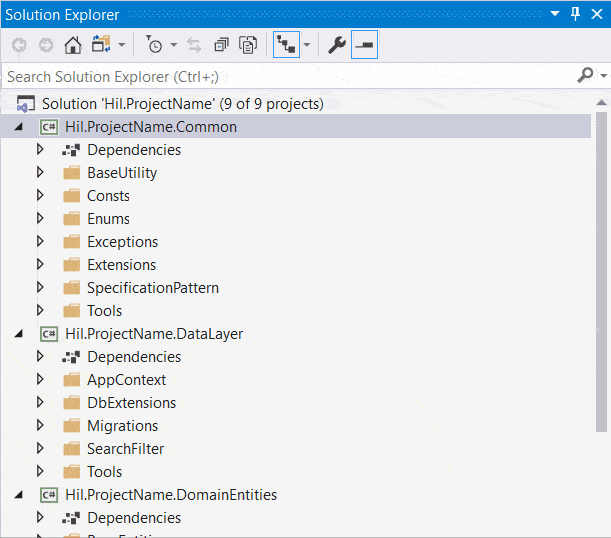The height and width of the screenshot is (538, 611).
Task: Toggle the nested files view button
Action: (286, 45)
